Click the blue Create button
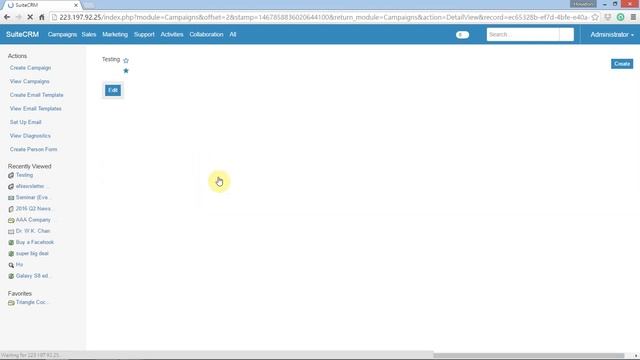This screenshot has width=640, height=360. (x=622, y=64)
